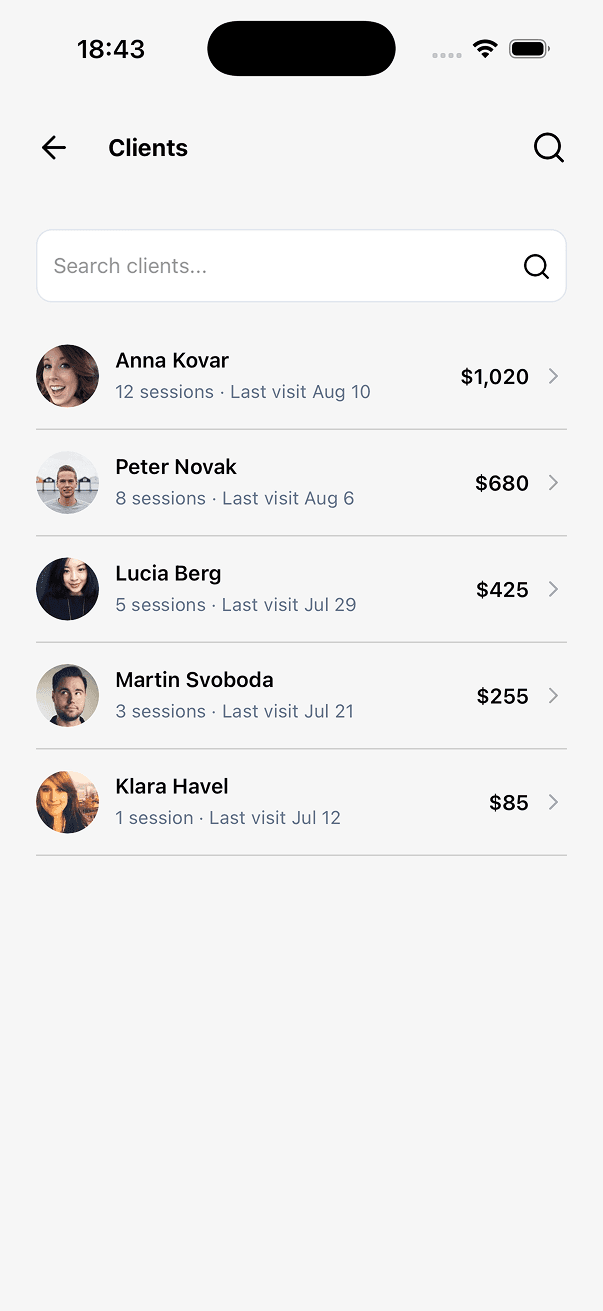The image size is (603, 1311).
Task: Tap Peter Novak's $680 total
Action: 502,483
